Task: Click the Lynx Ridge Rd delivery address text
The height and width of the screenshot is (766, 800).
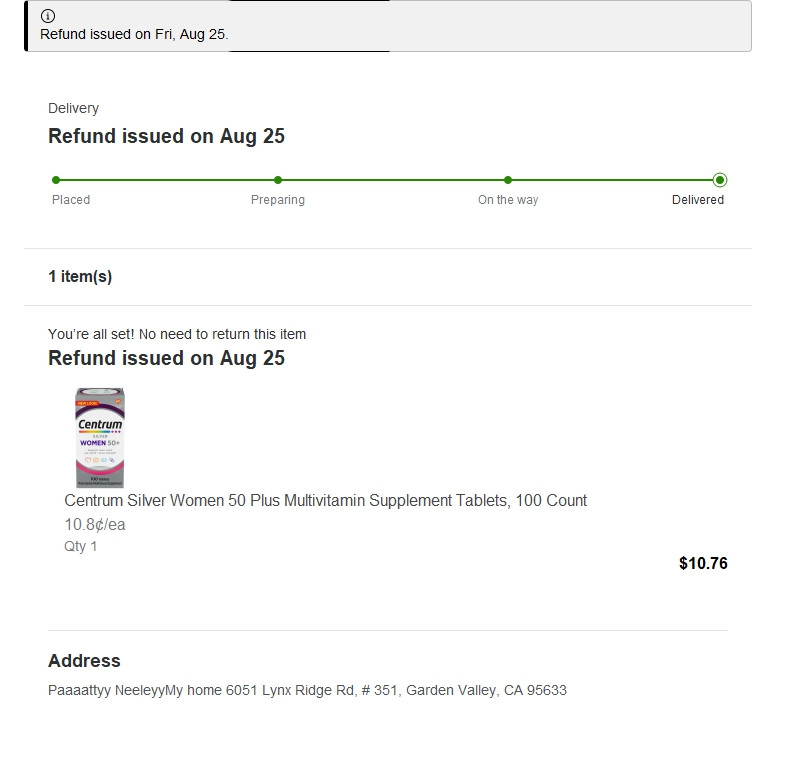Action: coord(307,690)
